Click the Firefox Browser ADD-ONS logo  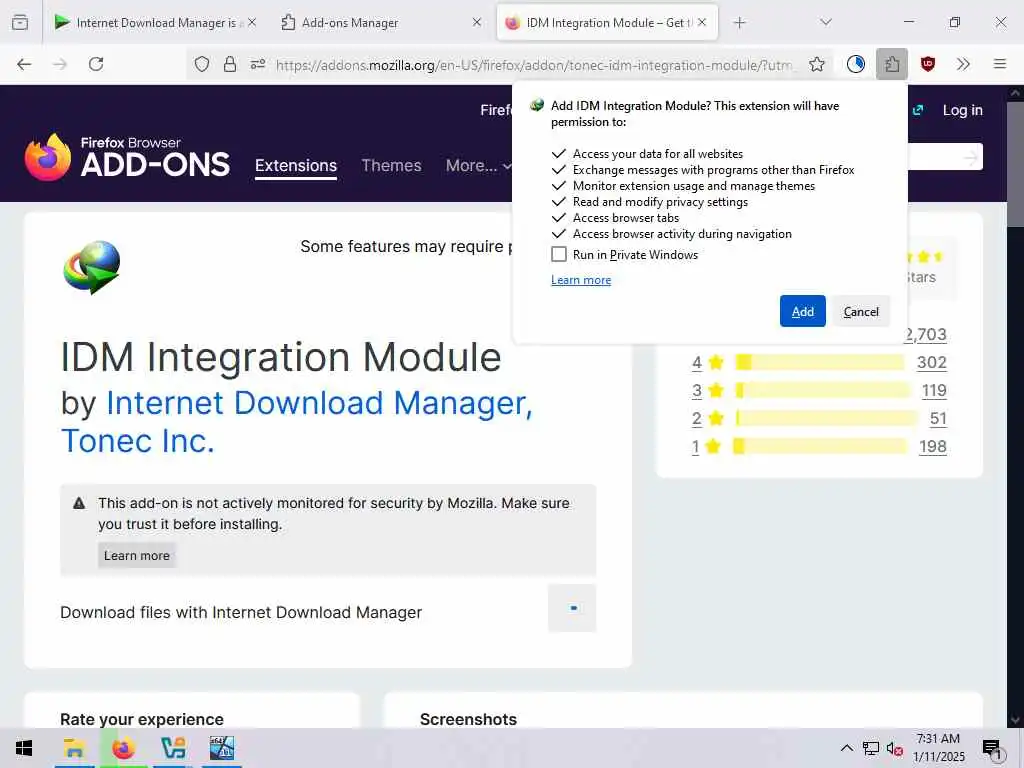click(x=127, y=157)
